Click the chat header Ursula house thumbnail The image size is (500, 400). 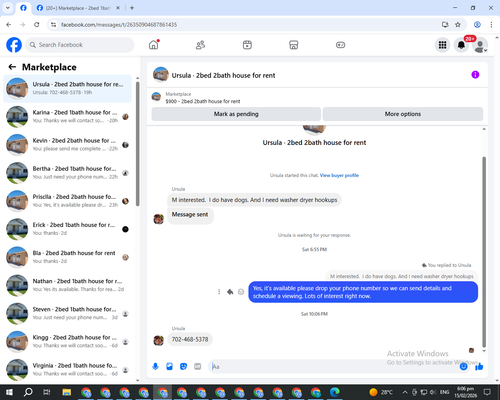(161, 75)
